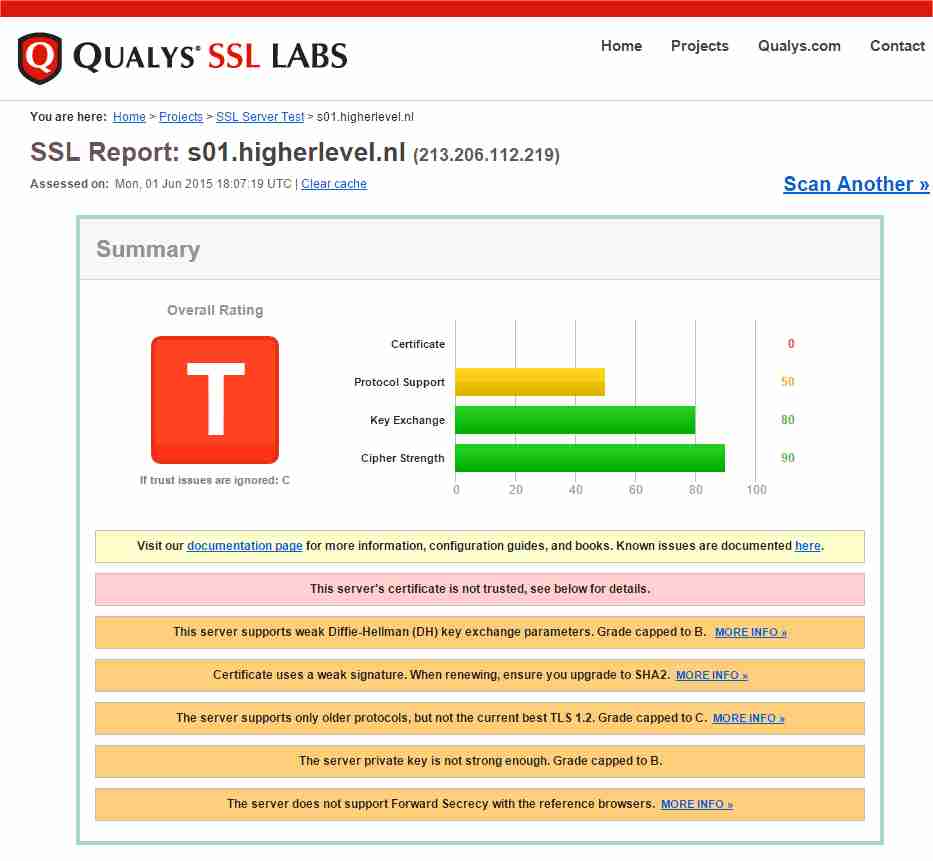The width and height of the screenshot is (933, 861).
Task: Click the Qualys SSL Labs wordmark
Action: (210, 57)
